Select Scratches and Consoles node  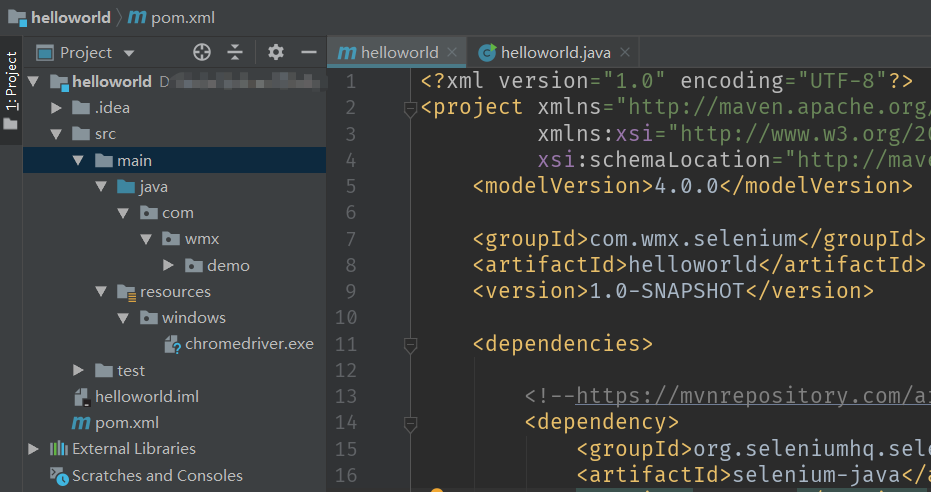157,475
